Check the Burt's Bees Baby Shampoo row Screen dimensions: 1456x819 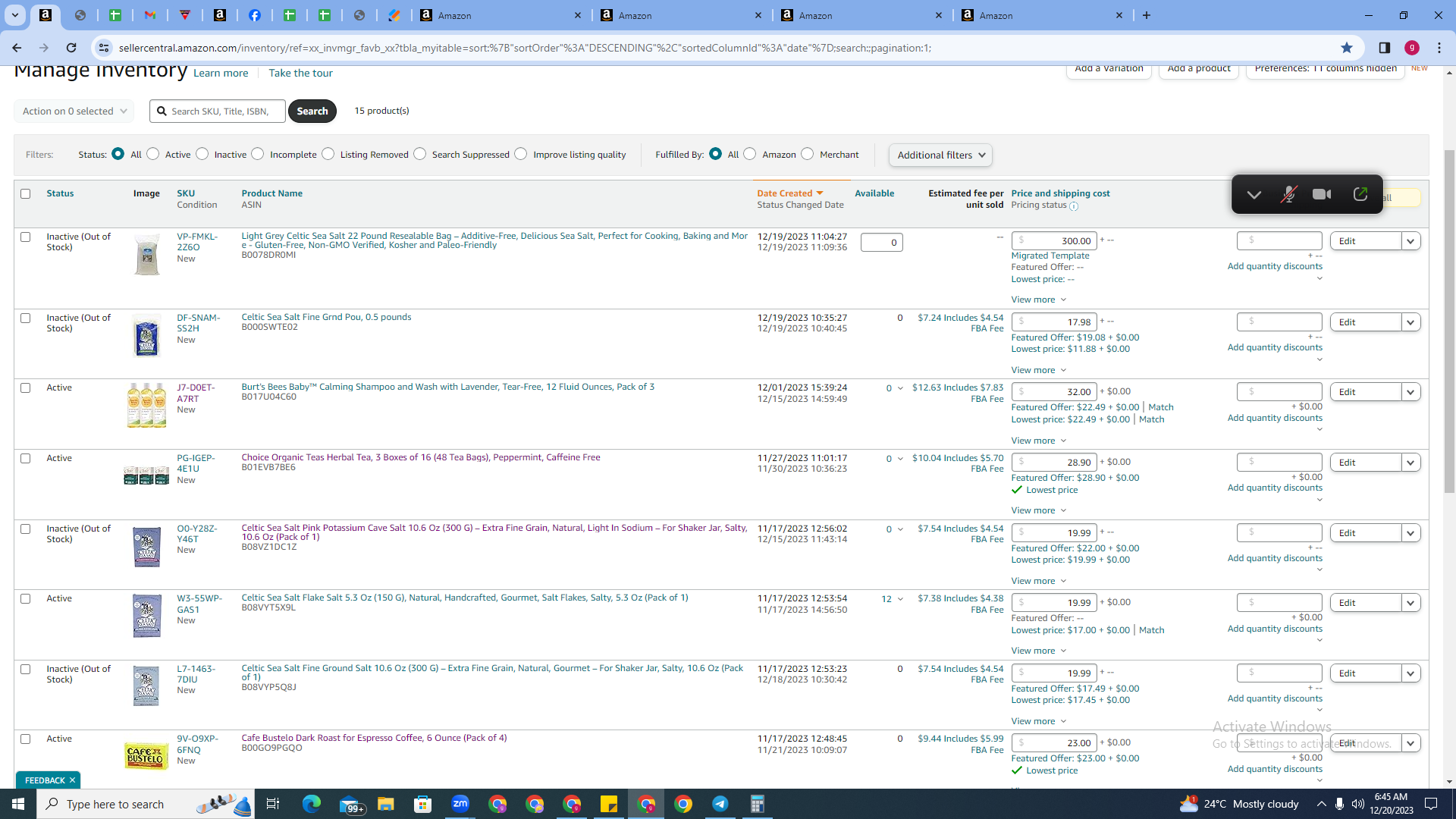click(26, 388)
